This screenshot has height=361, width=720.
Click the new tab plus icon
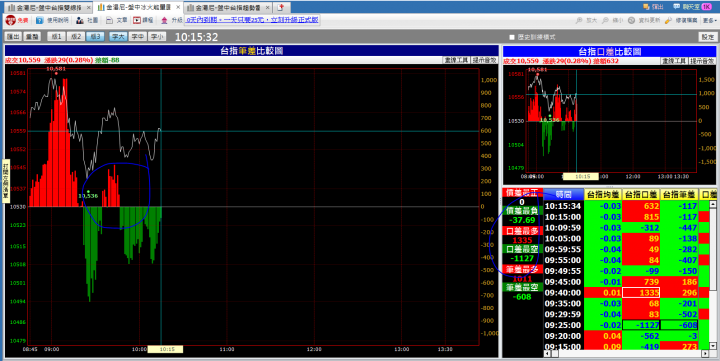tap(281, 7)
